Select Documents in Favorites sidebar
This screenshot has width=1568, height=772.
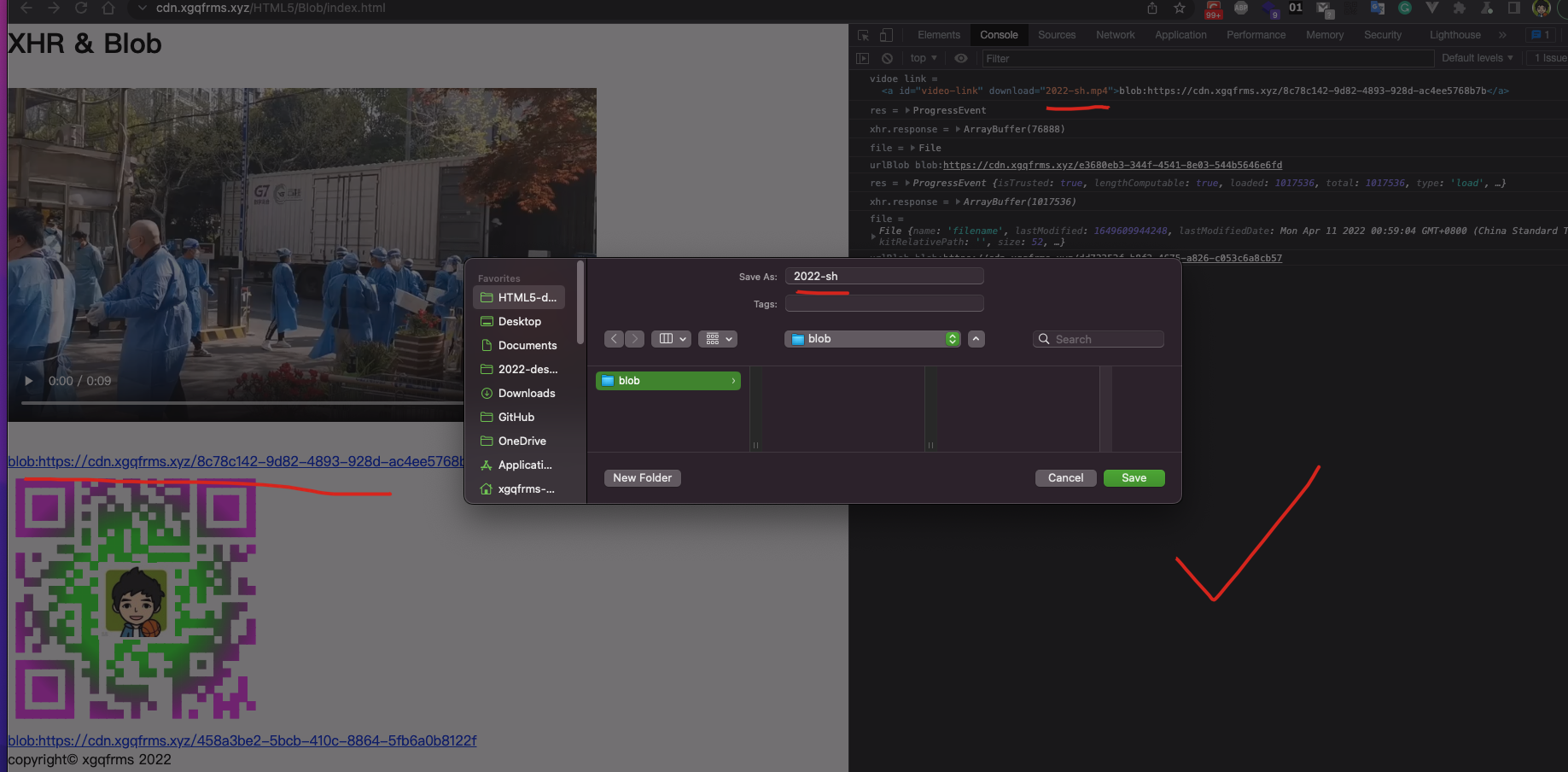[519, 345]
